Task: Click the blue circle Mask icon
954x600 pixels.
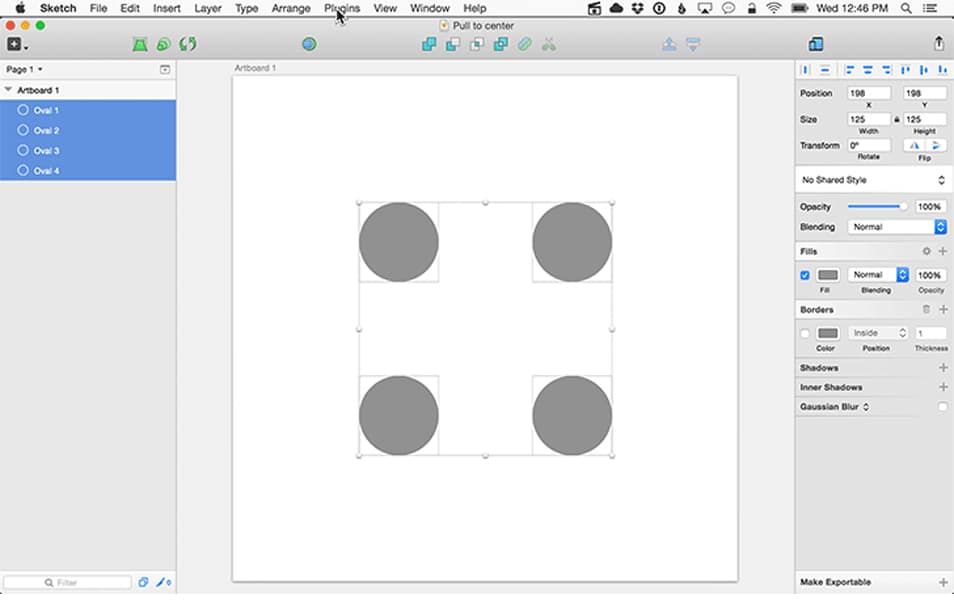Action: tap(309, 44)
